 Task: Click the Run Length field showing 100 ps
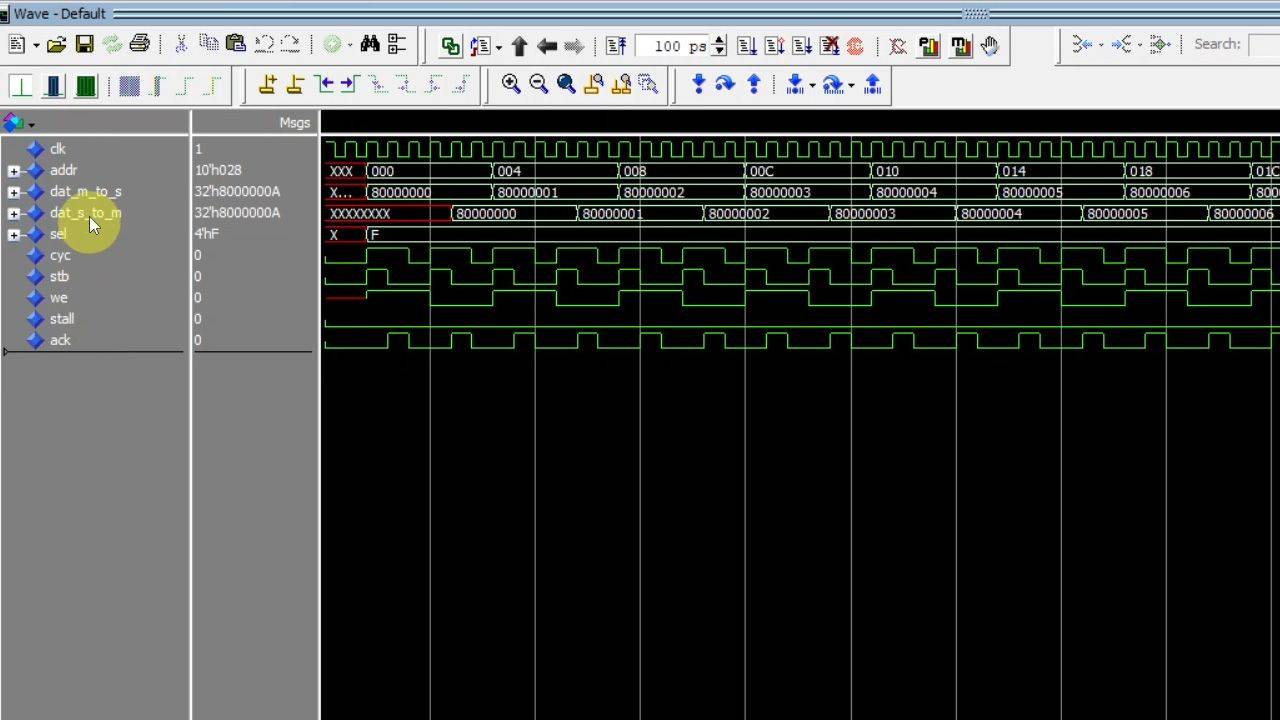[671, 46]
